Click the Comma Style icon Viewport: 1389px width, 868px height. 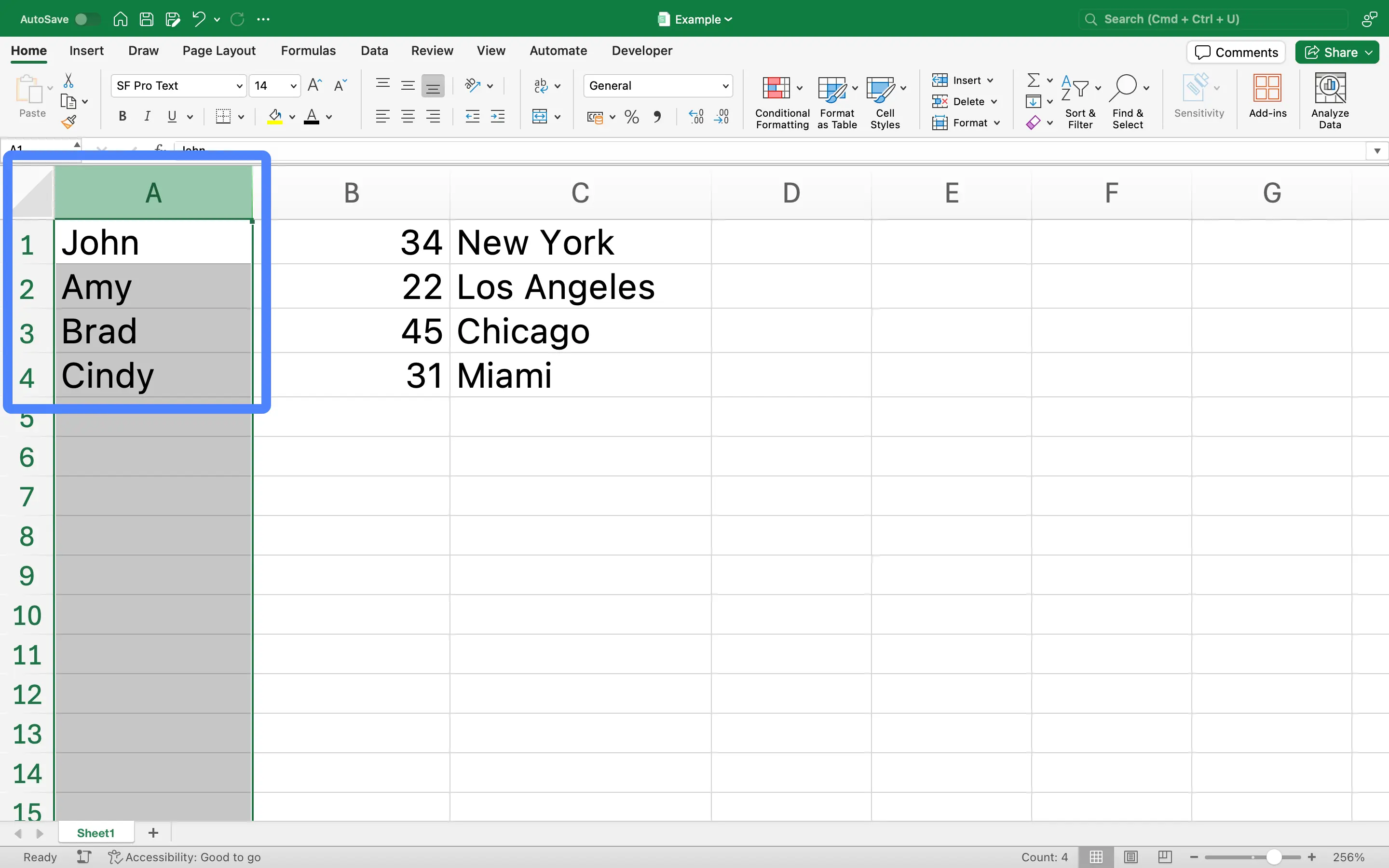click(x=657, y=117)
